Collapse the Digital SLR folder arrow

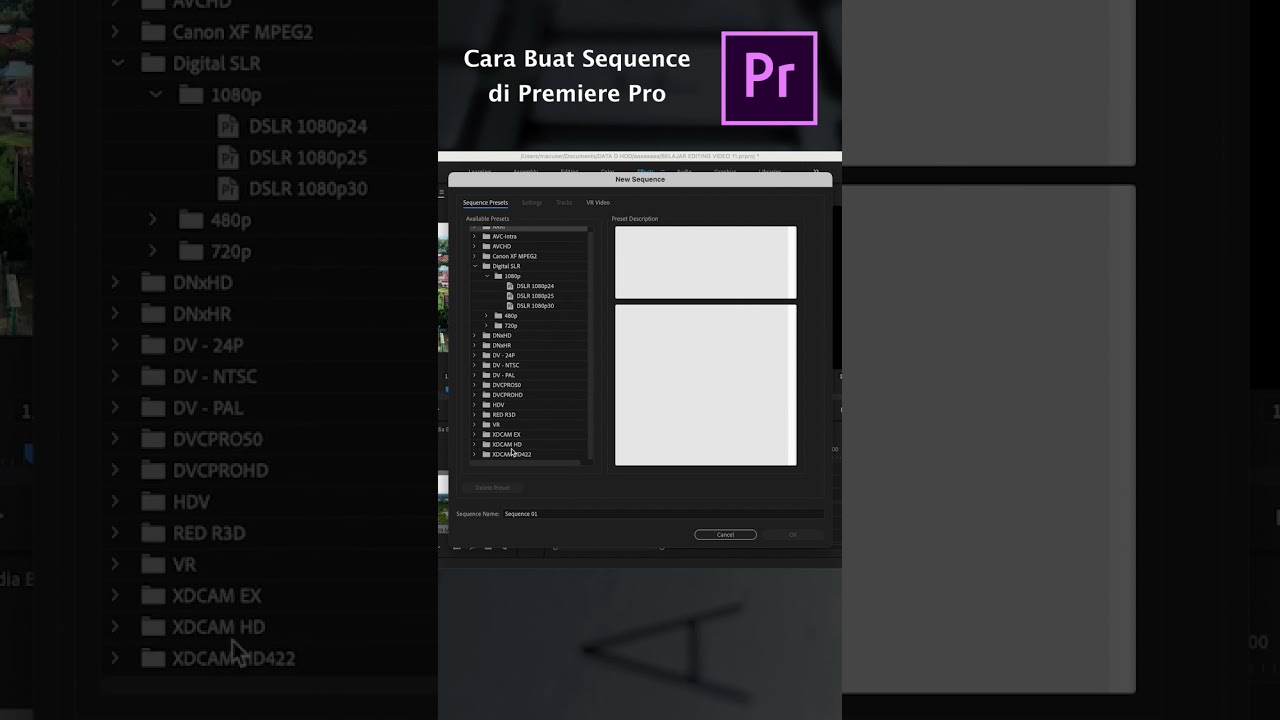tap(474, 266)
